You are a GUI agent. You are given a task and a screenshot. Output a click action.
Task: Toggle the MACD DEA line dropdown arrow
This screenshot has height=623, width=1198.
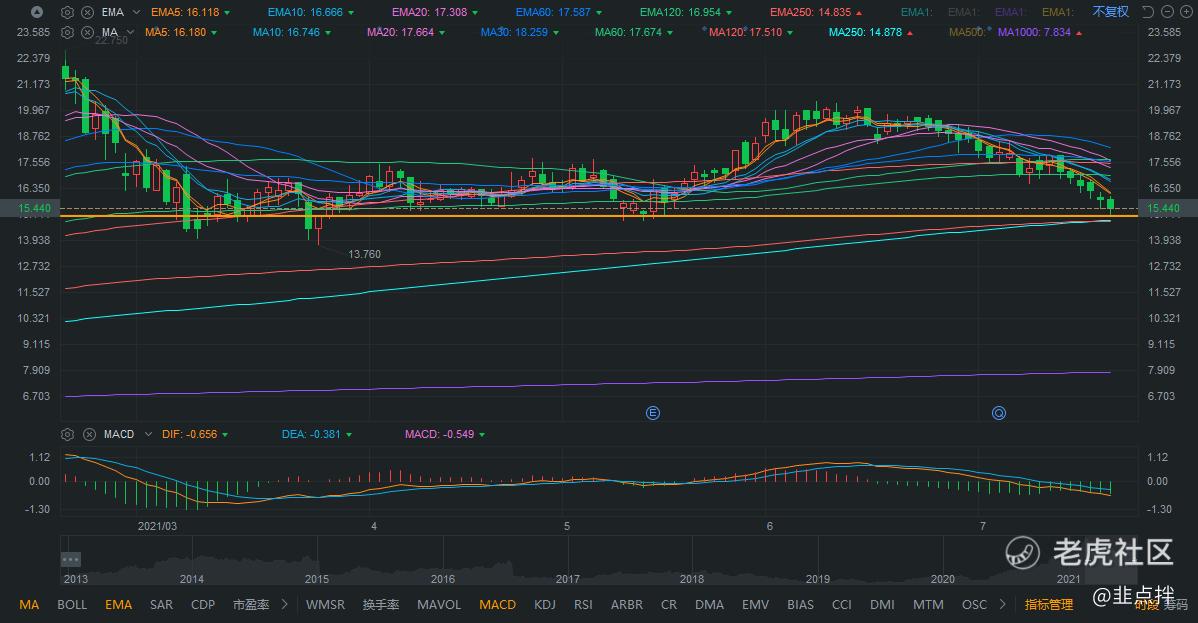348,434
